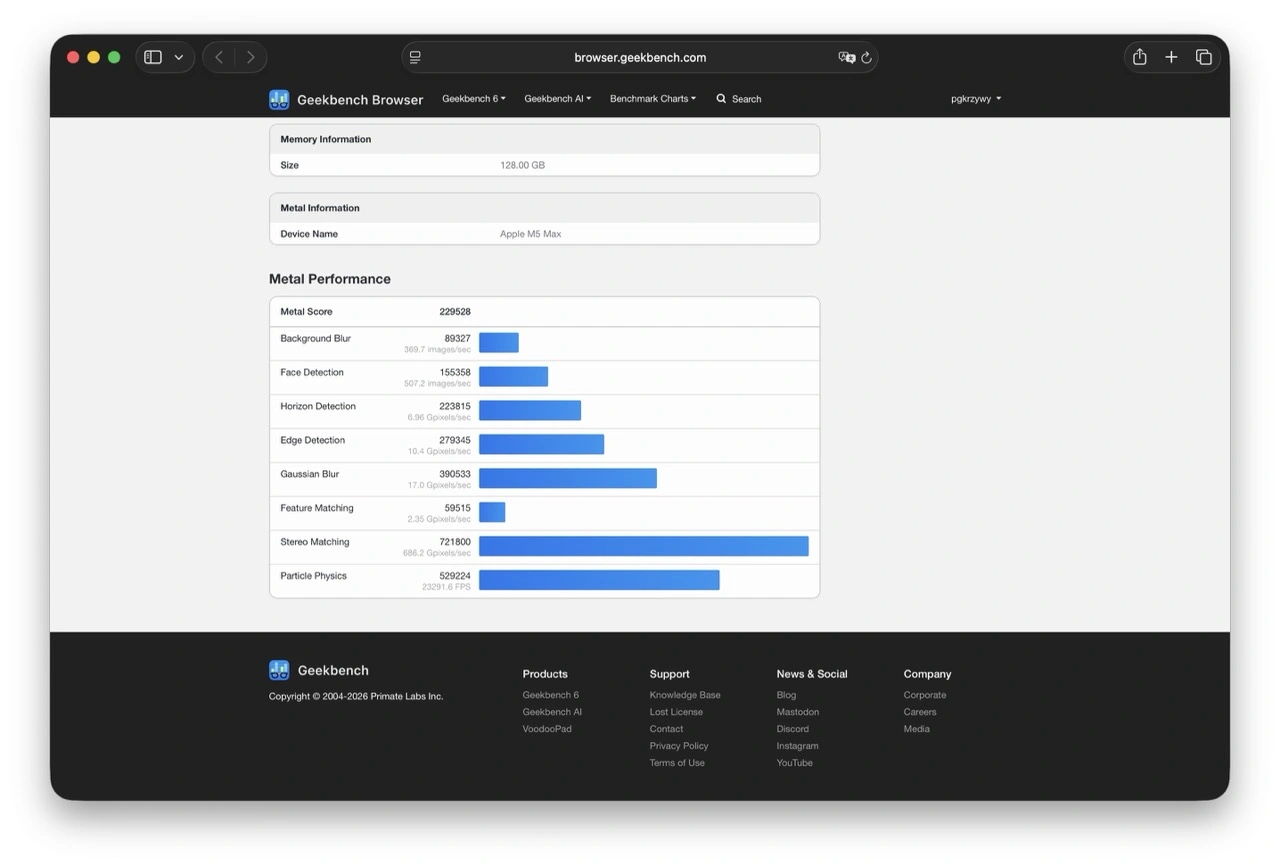
Task: Open the Knowledge Base footer link
Action: [x=685, y=695]
